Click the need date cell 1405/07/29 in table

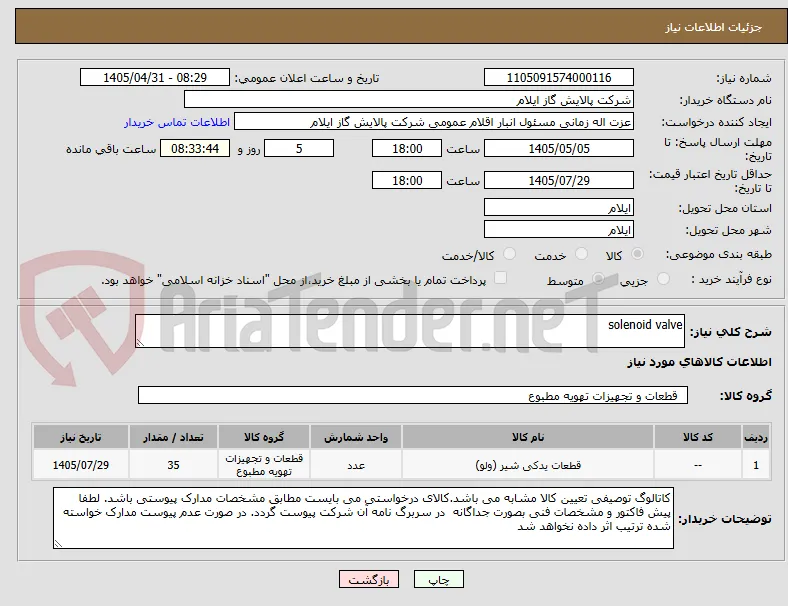click(81, 465)
